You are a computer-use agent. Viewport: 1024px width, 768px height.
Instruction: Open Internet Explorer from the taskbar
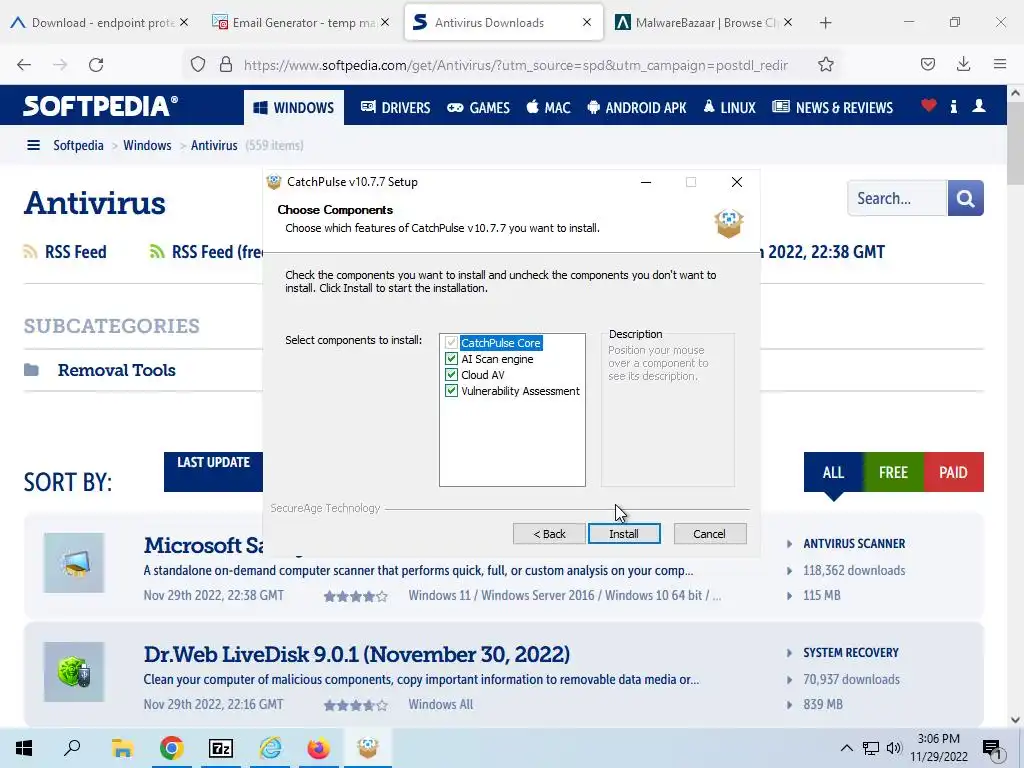click(270, 748)
